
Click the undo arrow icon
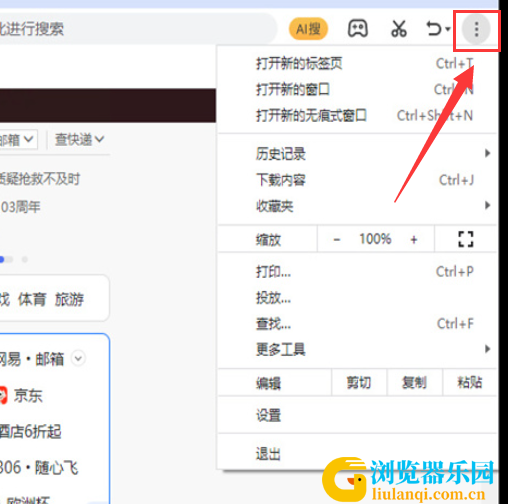click(434, 29)
